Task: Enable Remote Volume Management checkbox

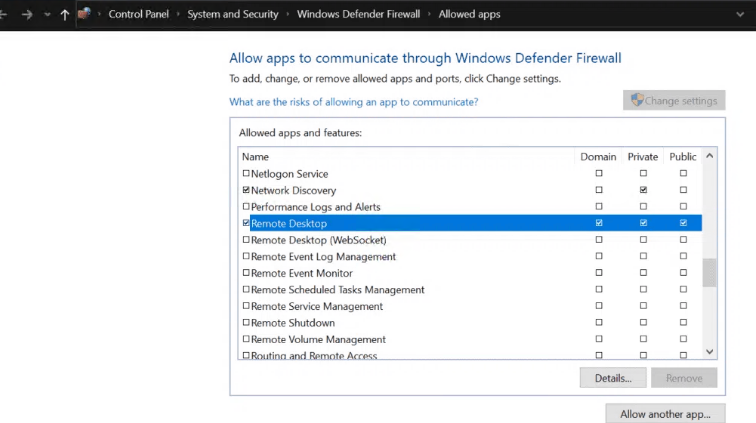Action: (x=246, y=339)
